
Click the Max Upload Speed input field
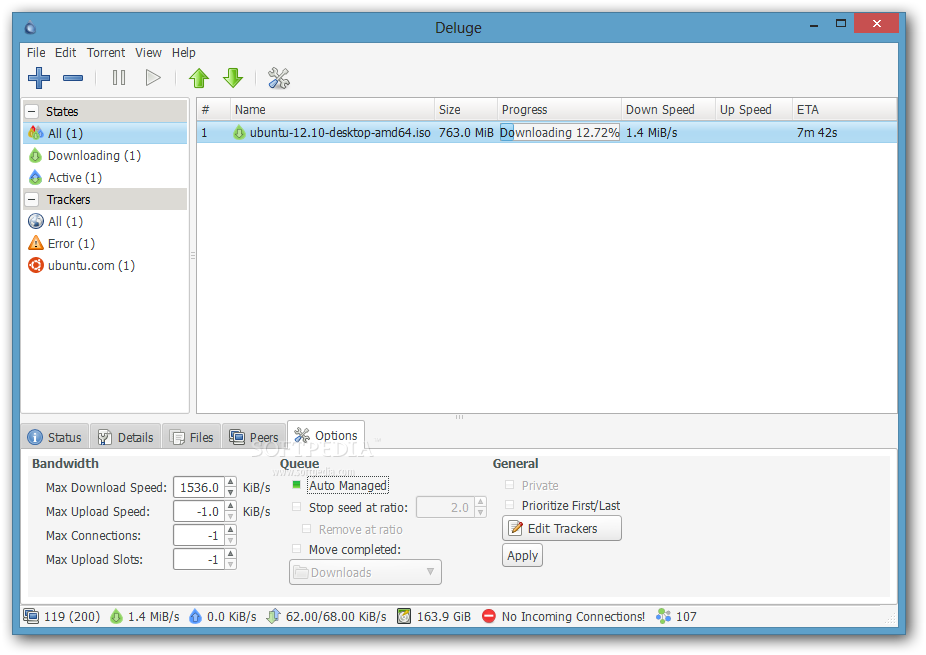point(200,511)
